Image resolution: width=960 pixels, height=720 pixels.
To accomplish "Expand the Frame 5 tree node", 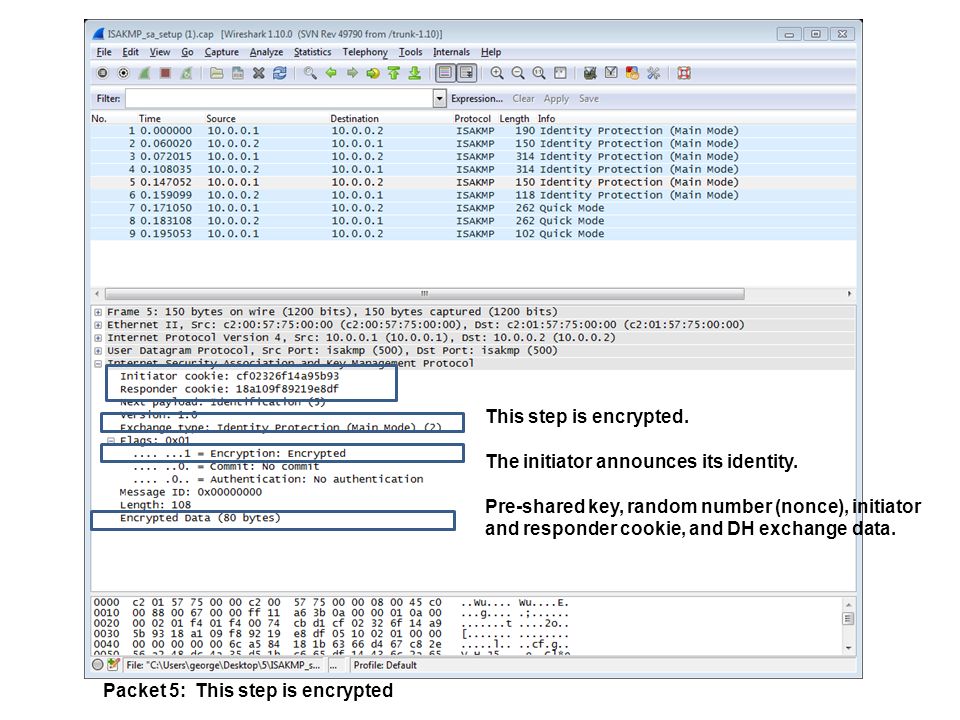I will 98,312.
